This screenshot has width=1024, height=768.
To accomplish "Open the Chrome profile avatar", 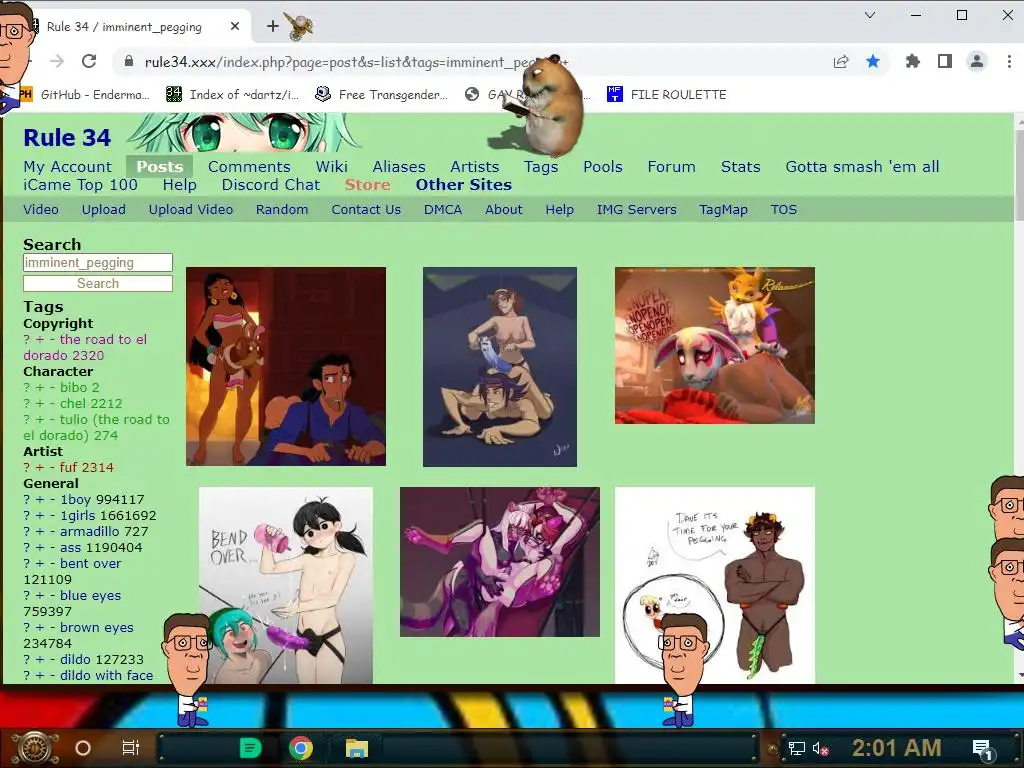I will [976, 61].
